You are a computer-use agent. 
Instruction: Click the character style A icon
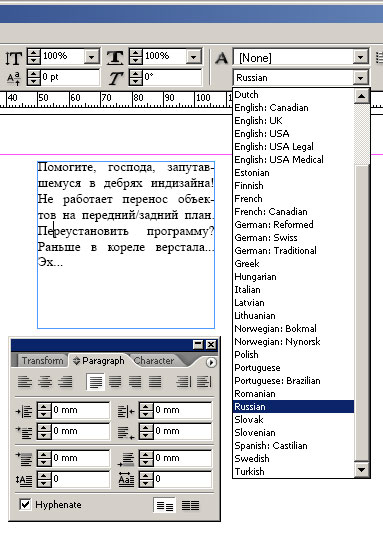point(221,58)
